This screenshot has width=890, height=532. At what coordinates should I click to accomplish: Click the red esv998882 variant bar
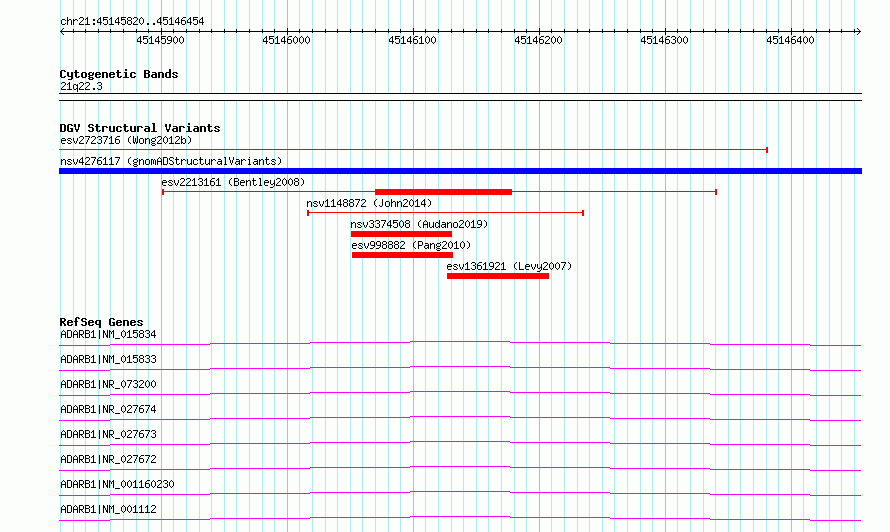(x=402, y=255)
